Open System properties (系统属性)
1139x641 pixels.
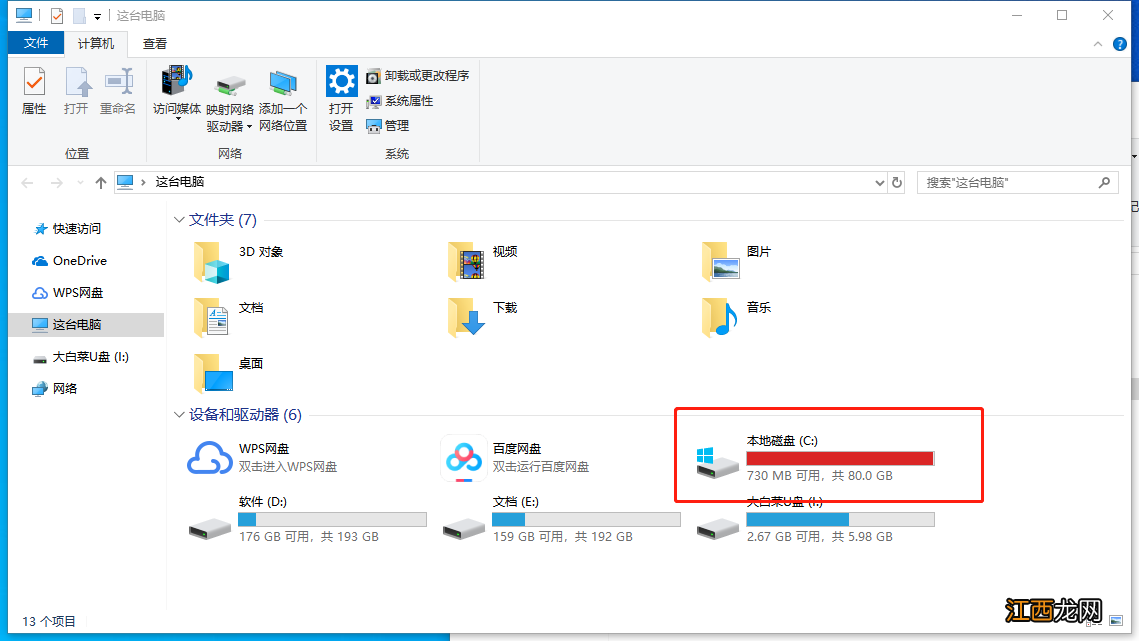(400, 101)
